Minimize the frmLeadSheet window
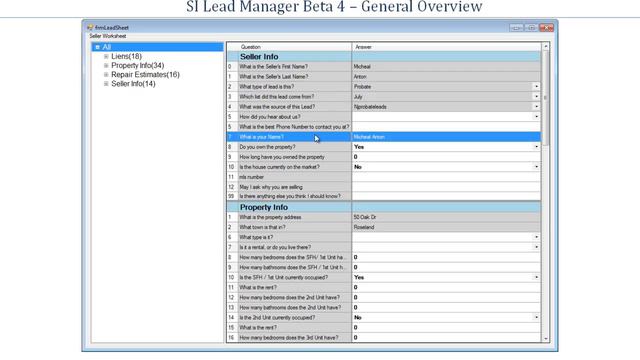The height and width of the screenshot is (360, 640). (516, 28)
